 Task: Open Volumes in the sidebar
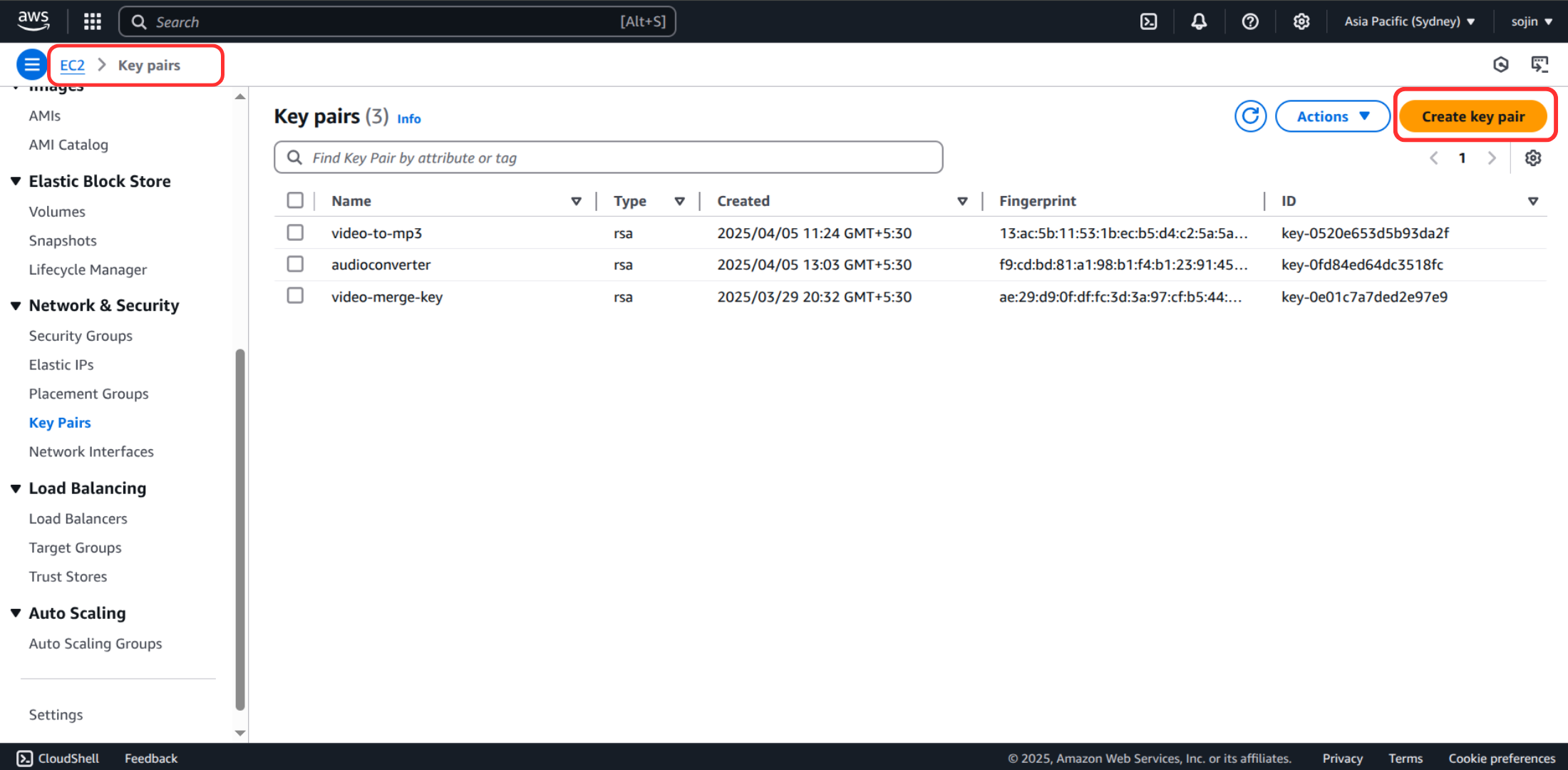tap(57, 212)
